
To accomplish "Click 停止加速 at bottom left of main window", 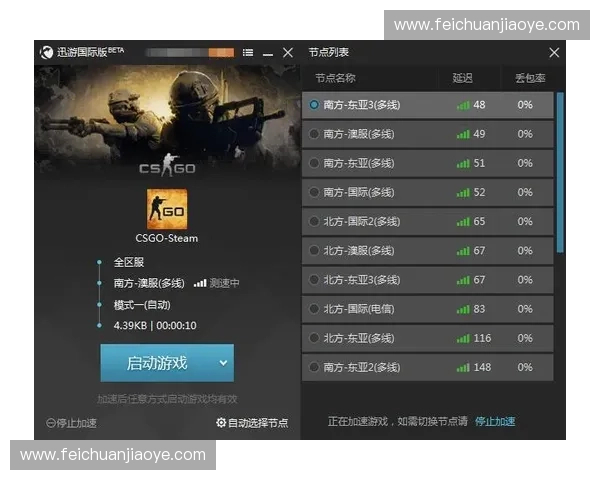I will (77, 423).
